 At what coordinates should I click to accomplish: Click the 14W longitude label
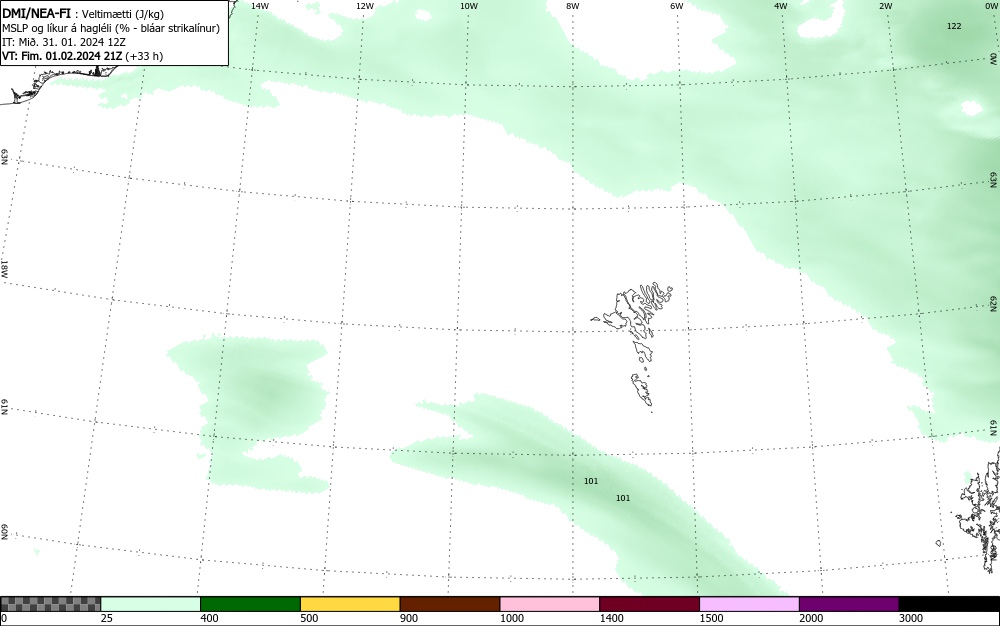pos(260,6)
